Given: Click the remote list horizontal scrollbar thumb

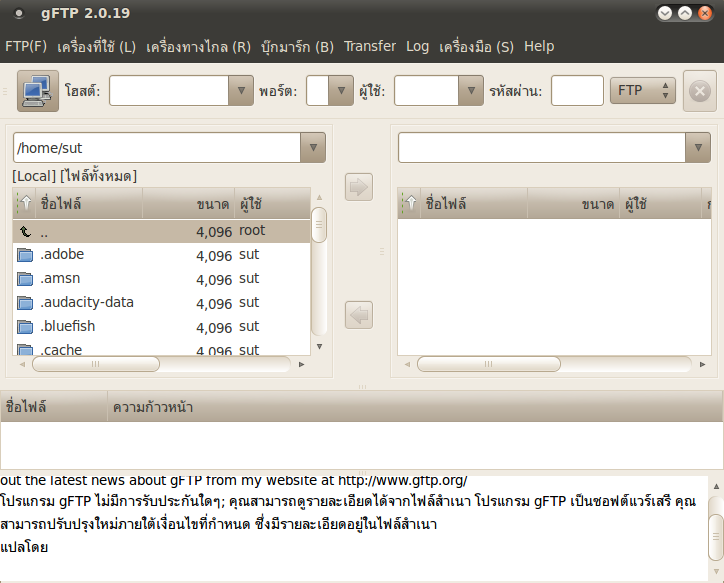Looking at the screenshot, I should [x=489, y=364].
